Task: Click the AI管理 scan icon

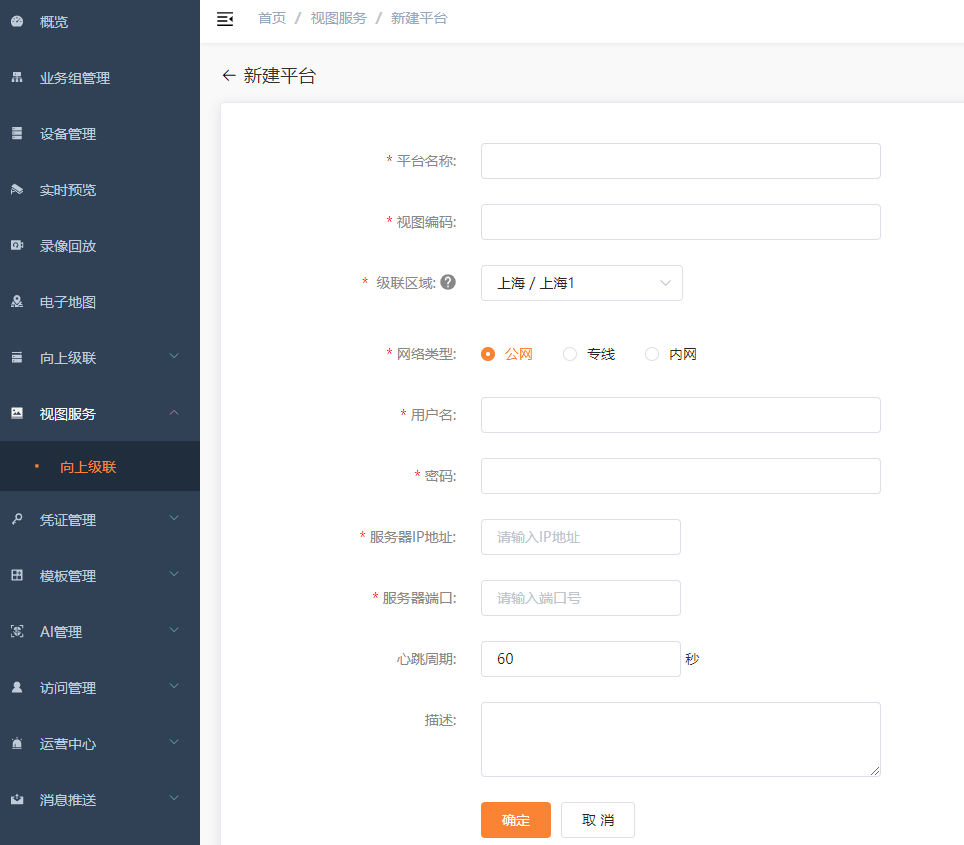Action: click(x=17, y=631)
